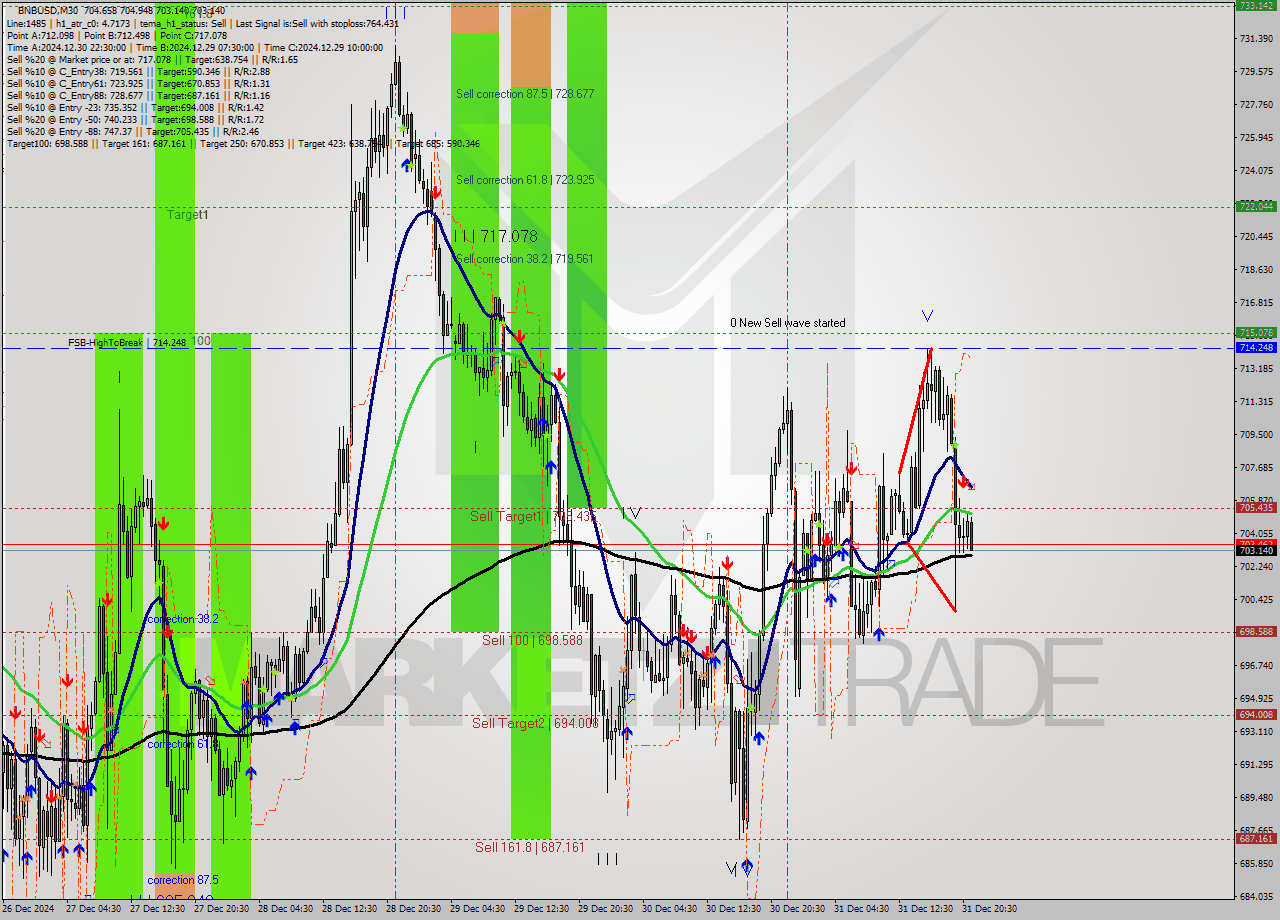The height and width of the screenshot is (920, 1280).
Task: Click the 'Sell 161.8 | 687.161' label
Action: pyautogui.click(x=530, y=847)
